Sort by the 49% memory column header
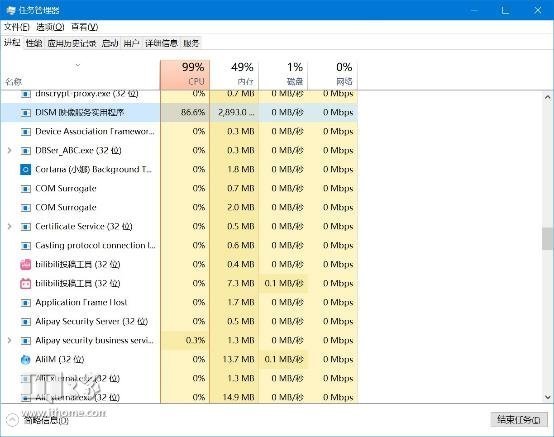Screen dimensions: 554x437 pos(234,75)
